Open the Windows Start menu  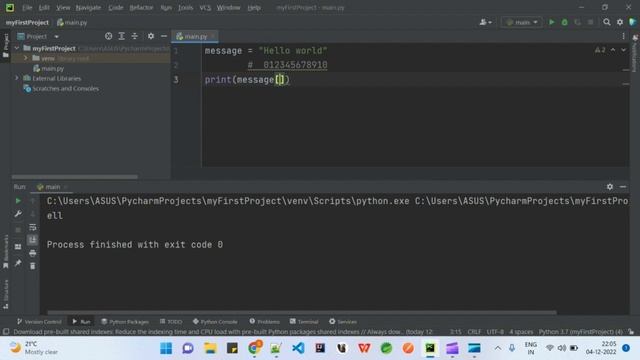166,348
